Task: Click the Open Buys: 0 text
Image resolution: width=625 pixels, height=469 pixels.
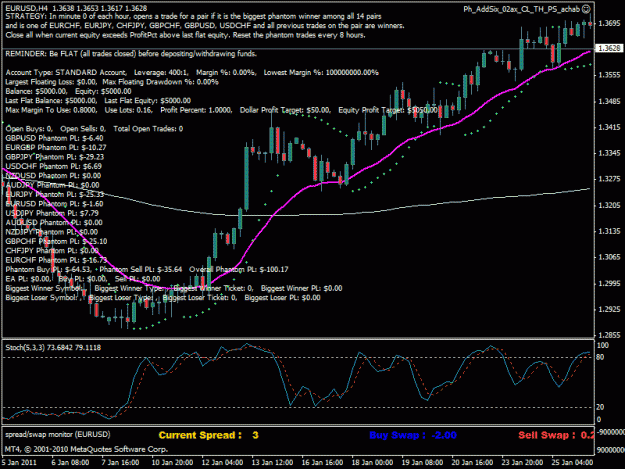Action: pyautogui.click(x=29, y=129)
